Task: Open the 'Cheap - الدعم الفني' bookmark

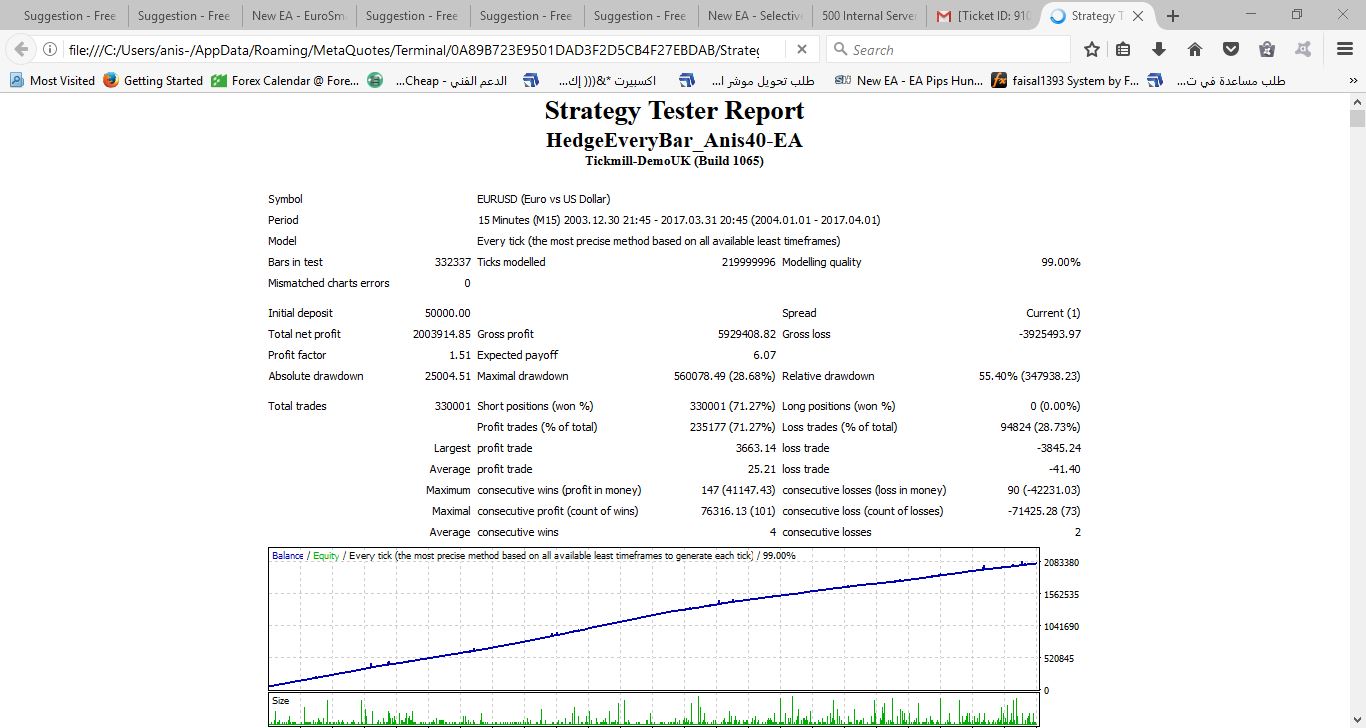Action: coord(438,81)
